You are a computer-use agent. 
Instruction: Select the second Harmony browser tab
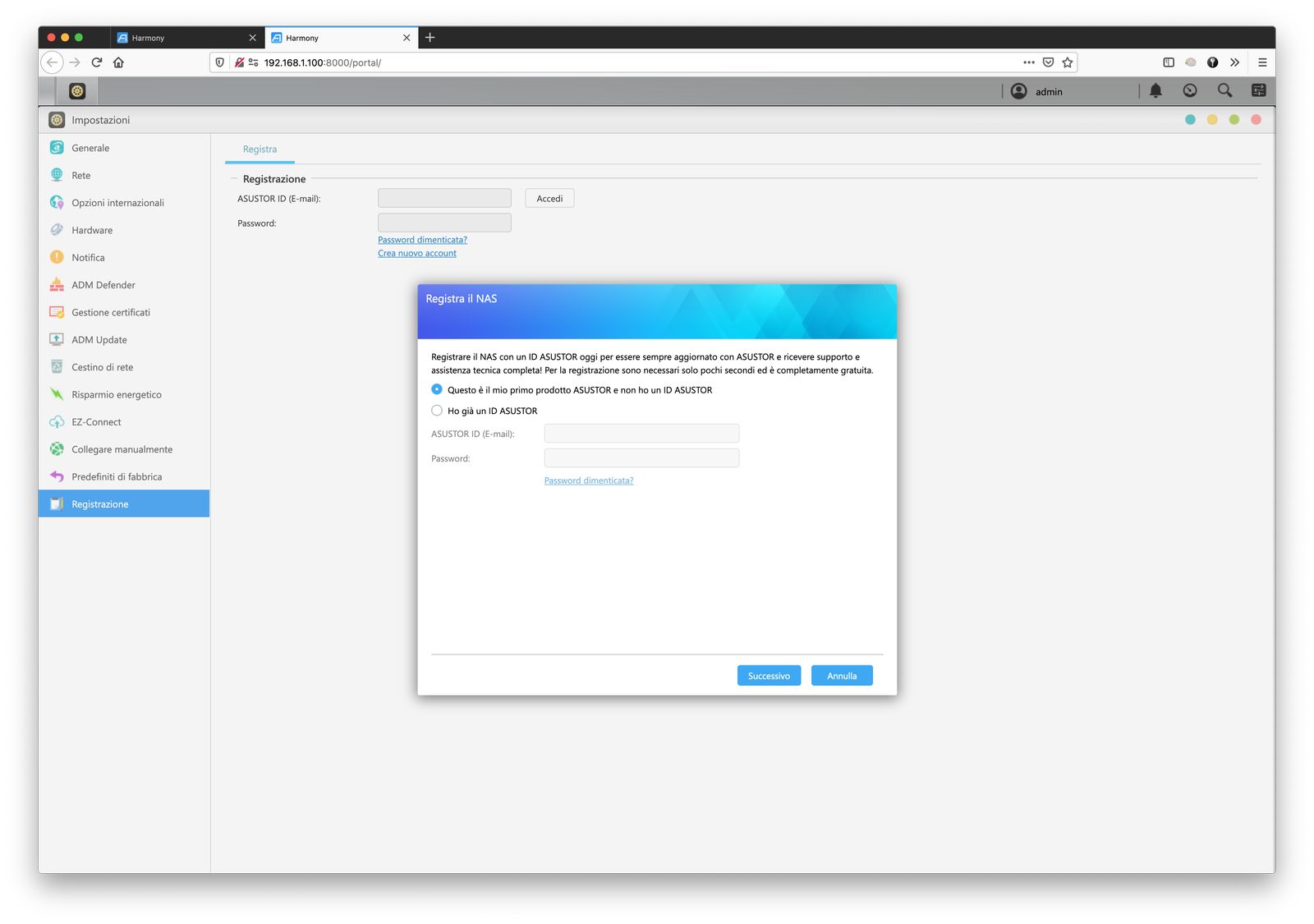340,38
